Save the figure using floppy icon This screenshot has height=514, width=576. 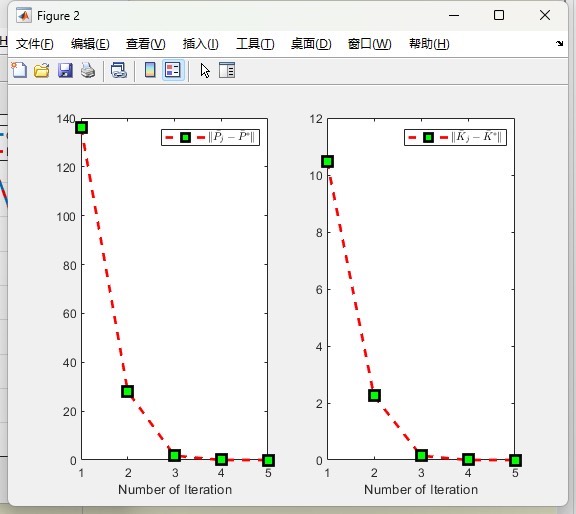click(65, 70)
